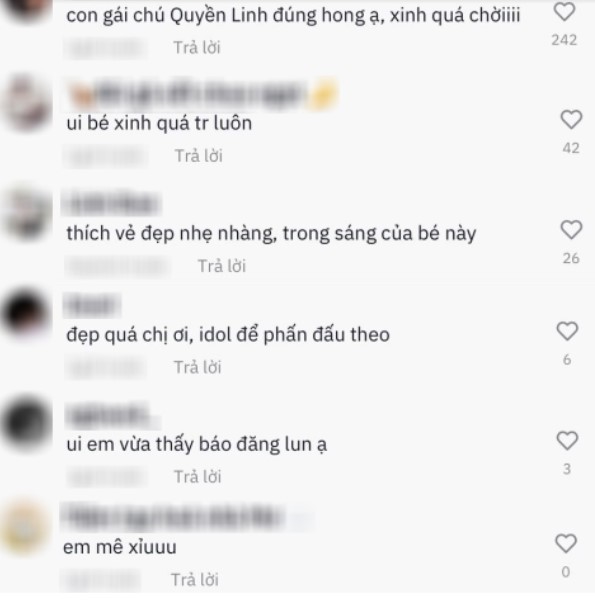Image resolution: width=595 pixels, height=603 pixels.
Task: Tap heart on 'ui bé xinh quá tr luôn'
Action: [571, 119]
